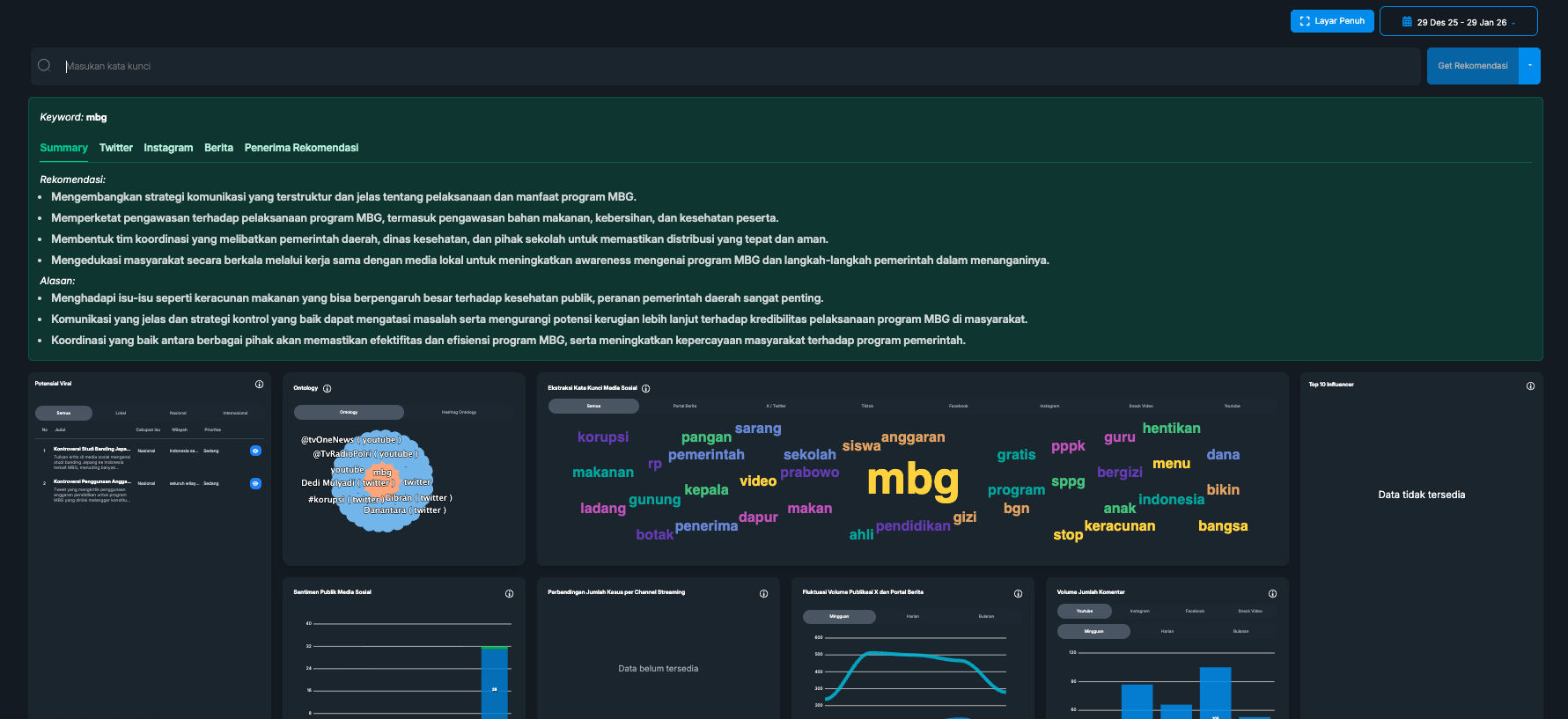The height and width of the screenshot is (719, 1568).
Task: Open the Penerima Rekomendasi tab
Action: pos(301,148)
